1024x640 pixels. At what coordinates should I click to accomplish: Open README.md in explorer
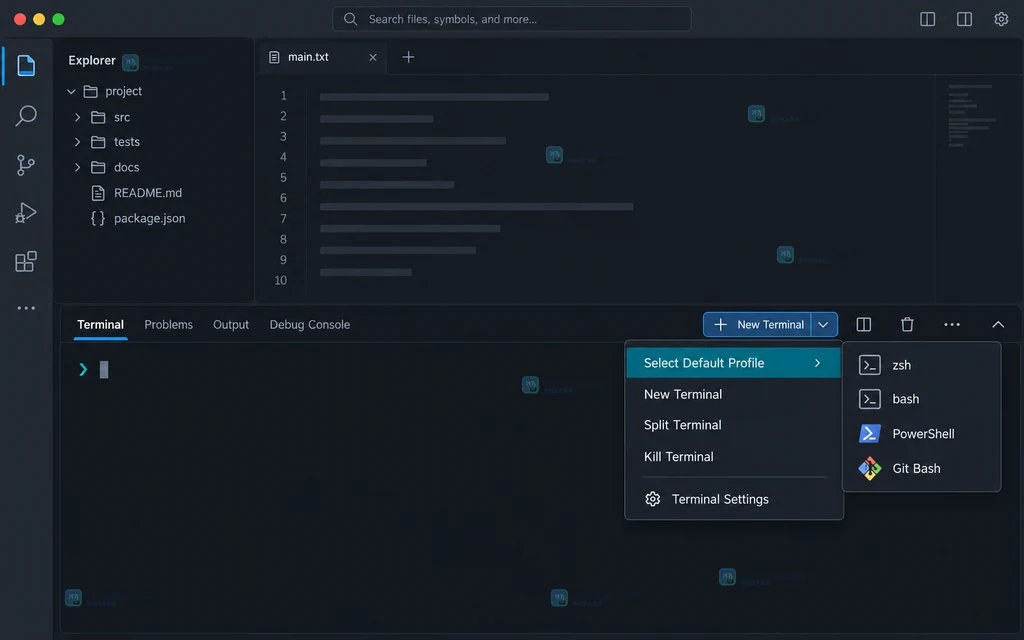point(148,193)
